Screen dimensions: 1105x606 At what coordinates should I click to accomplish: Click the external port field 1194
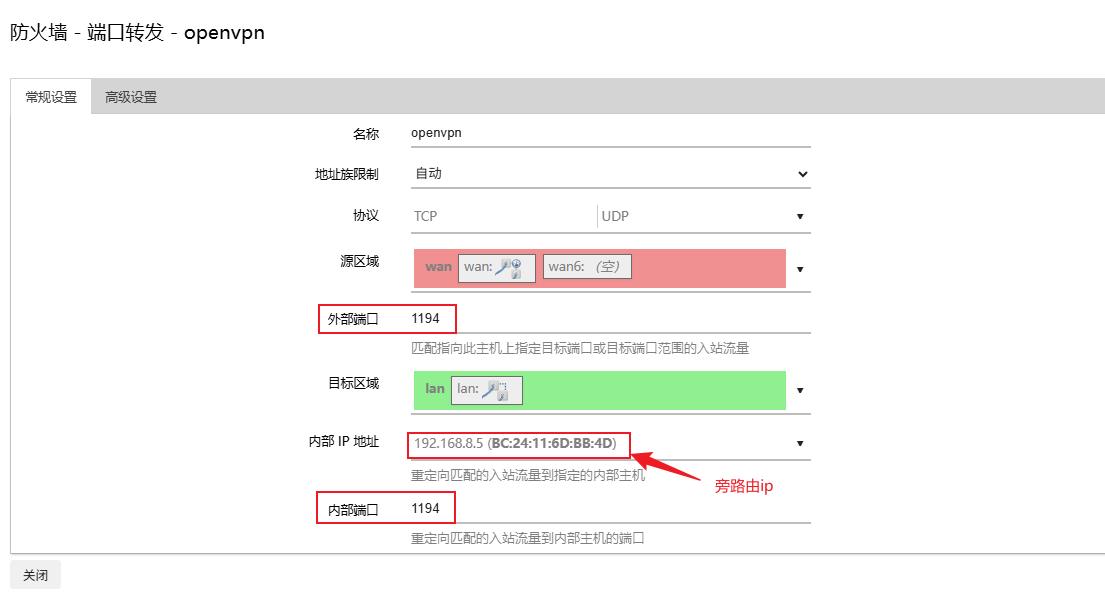pyautogui.click(x=610, y=319)
